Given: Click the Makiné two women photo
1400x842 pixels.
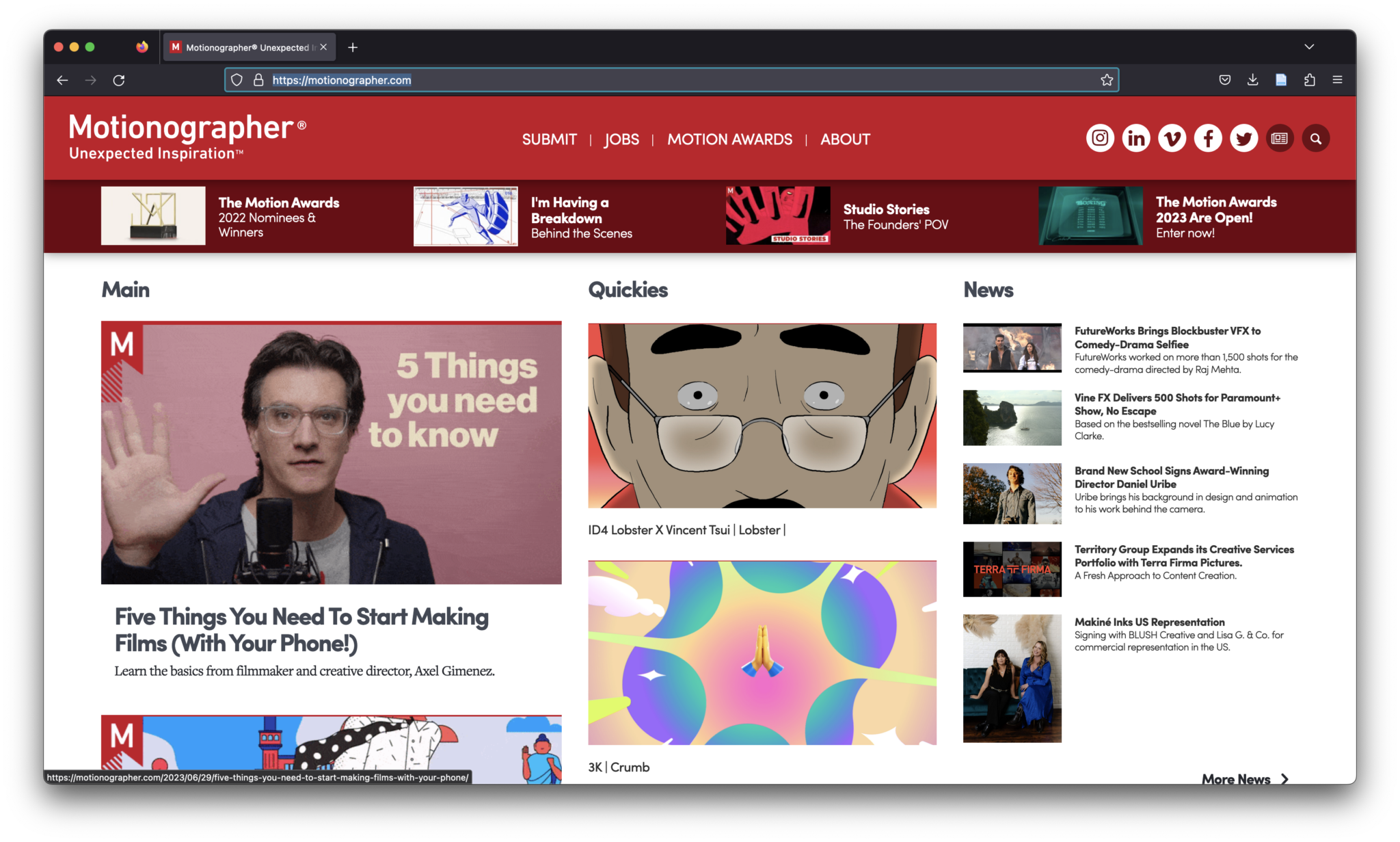Looking at the screenshot, I should [x=1012, y=678].
